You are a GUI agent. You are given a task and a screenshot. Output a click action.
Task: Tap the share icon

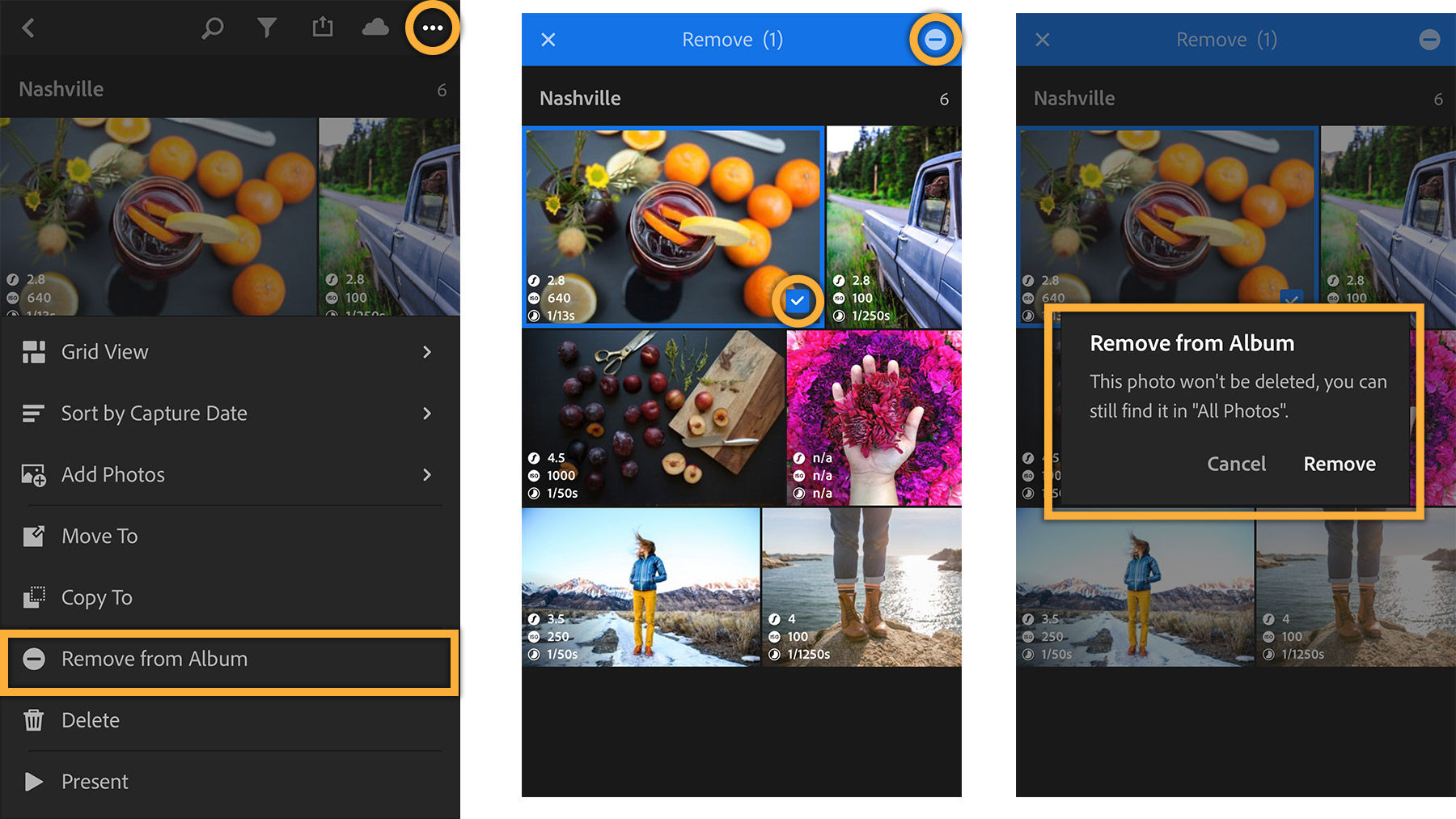pyautogui.click(x=322, y=27)
